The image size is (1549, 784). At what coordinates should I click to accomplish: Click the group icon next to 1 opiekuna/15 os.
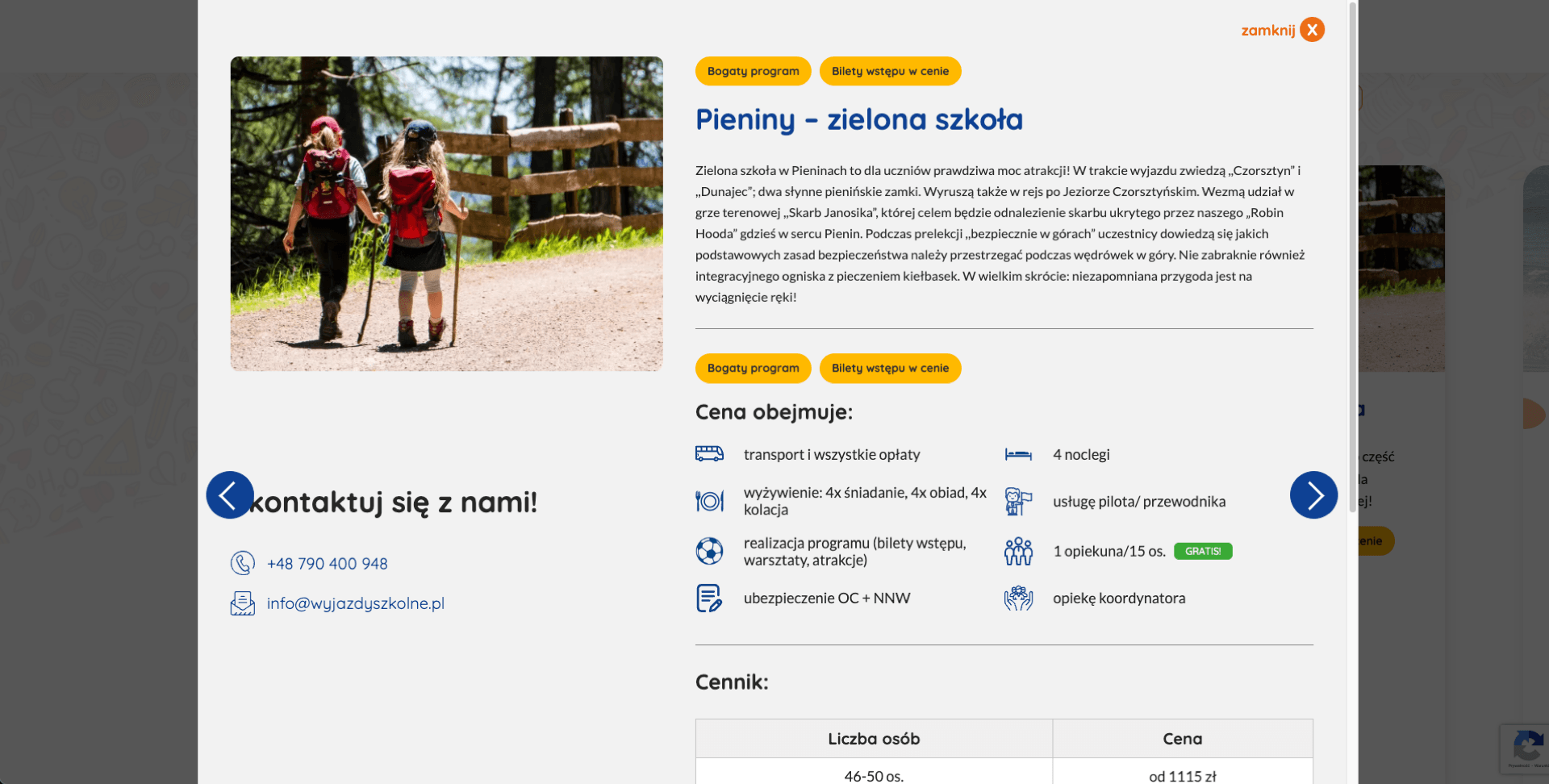[1018, 550]
